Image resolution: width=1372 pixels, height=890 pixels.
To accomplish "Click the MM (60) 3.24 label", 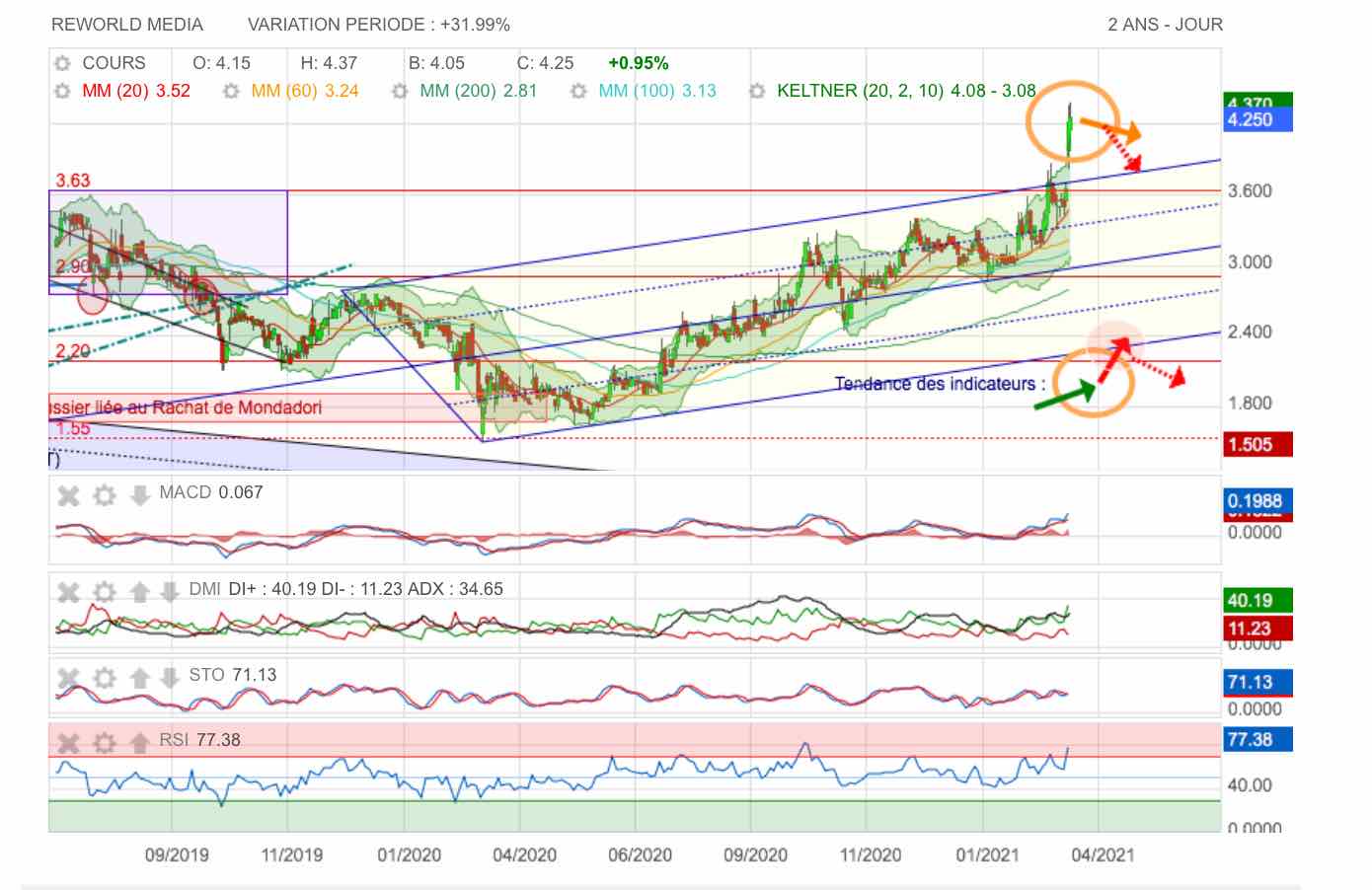I will [x=305, y=91].
